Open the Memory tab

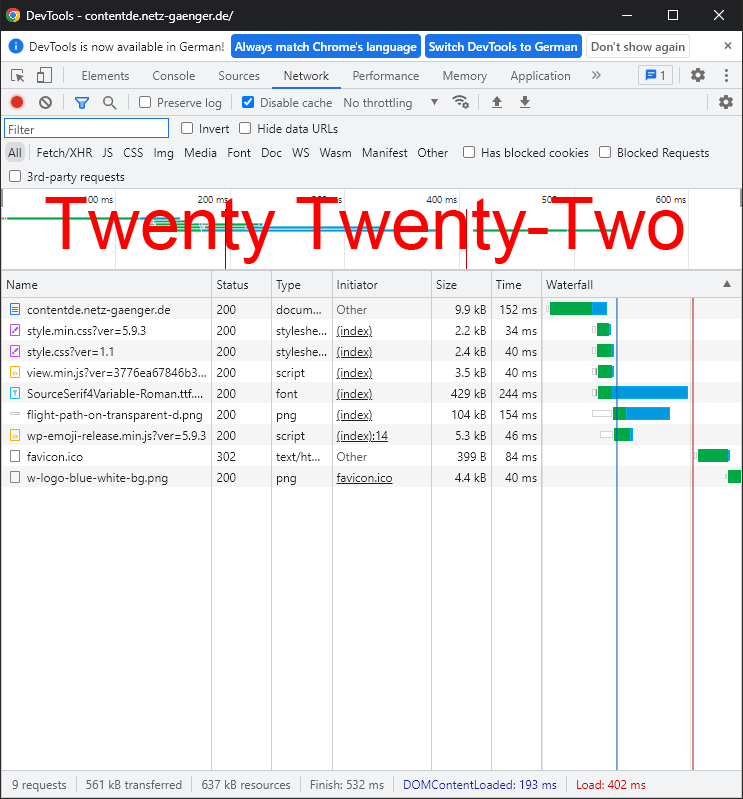[465, 76]
